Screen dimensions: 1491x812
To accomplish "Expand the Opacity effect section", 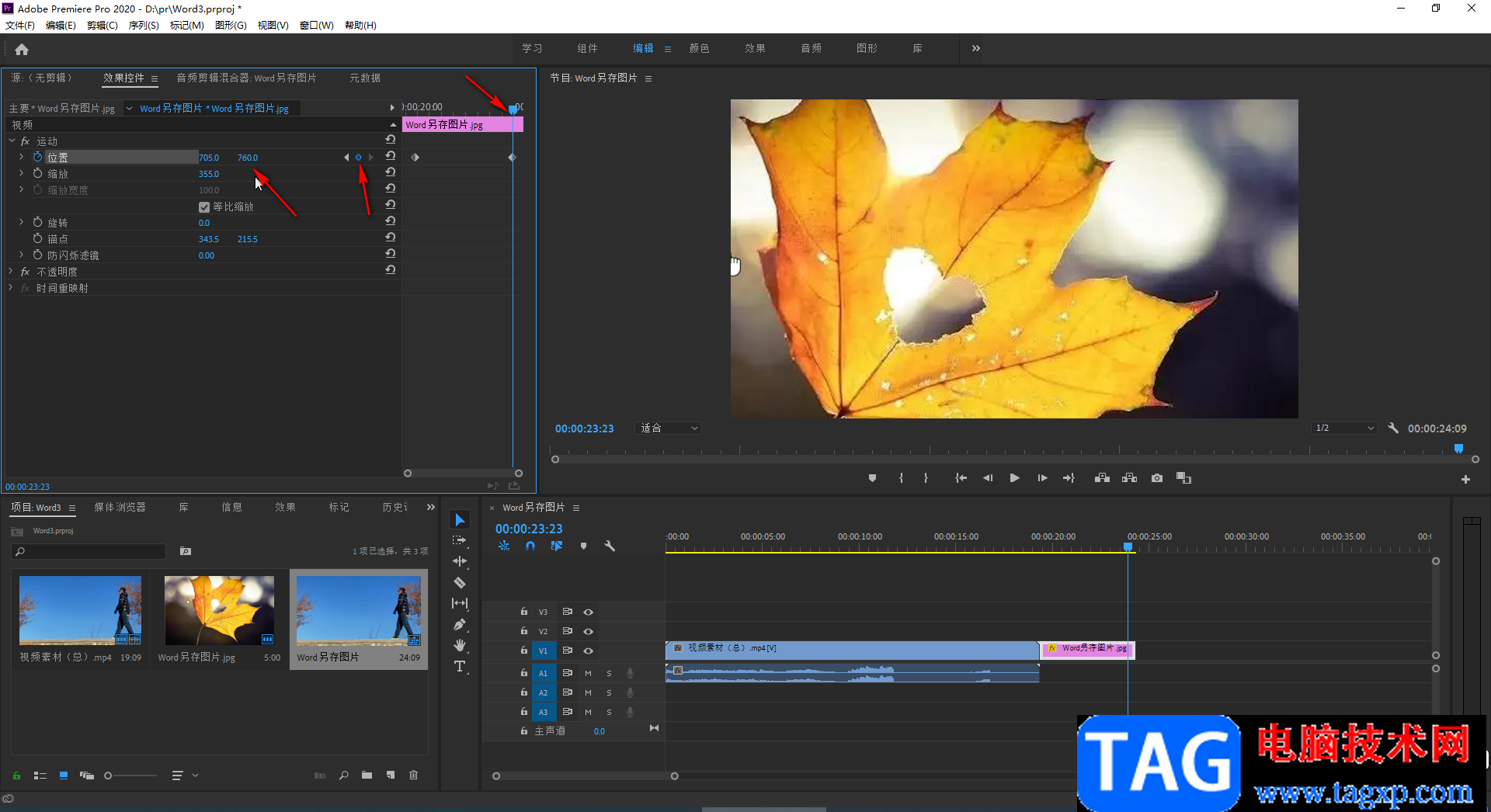I will coord(11,272).
